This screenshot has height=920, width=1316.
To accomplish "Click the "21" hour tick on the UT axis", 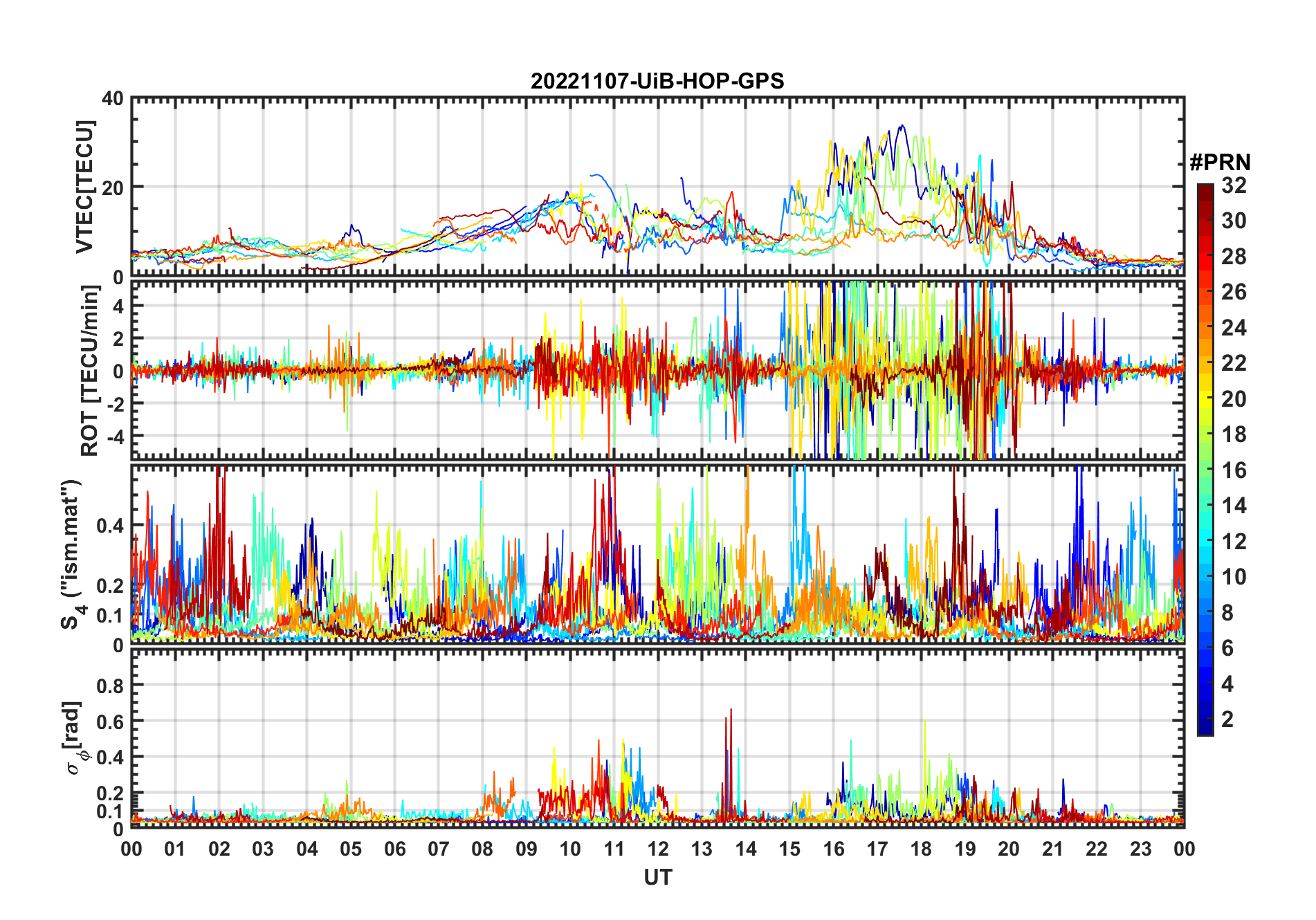I will tap(1052, 849).
